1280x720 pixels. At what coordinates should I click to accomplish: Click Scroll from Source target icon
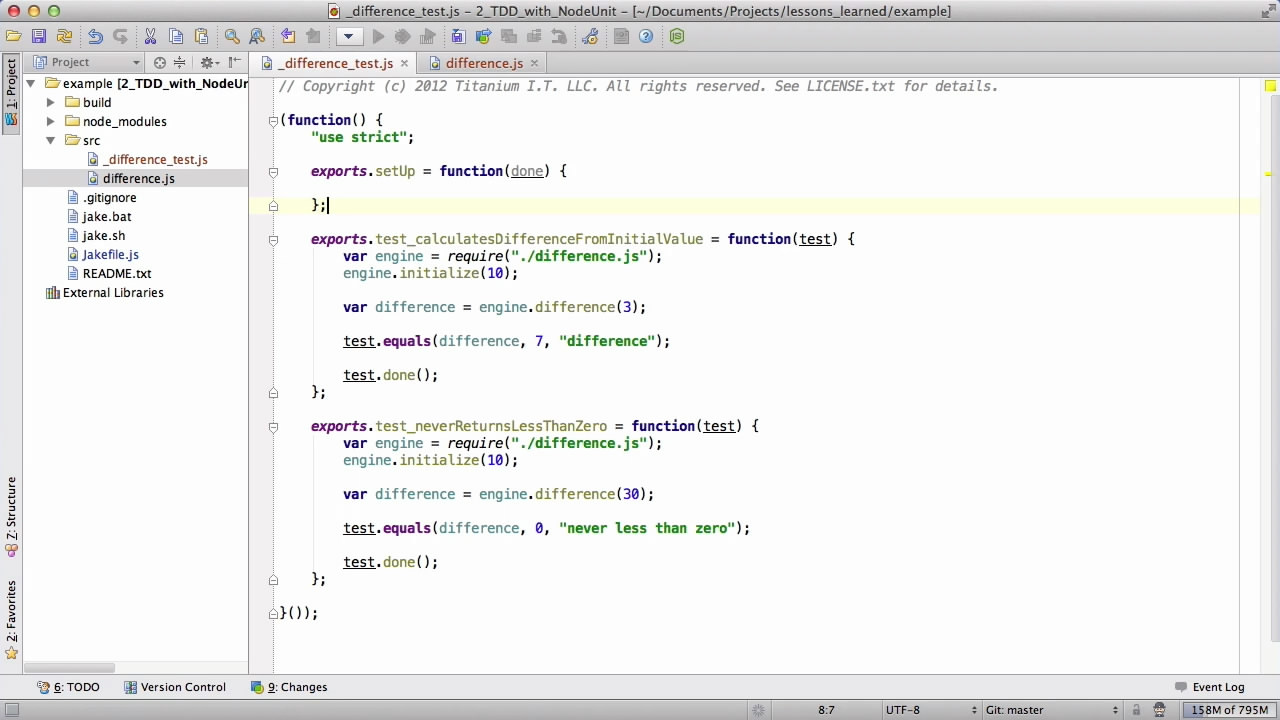(160, 62)
